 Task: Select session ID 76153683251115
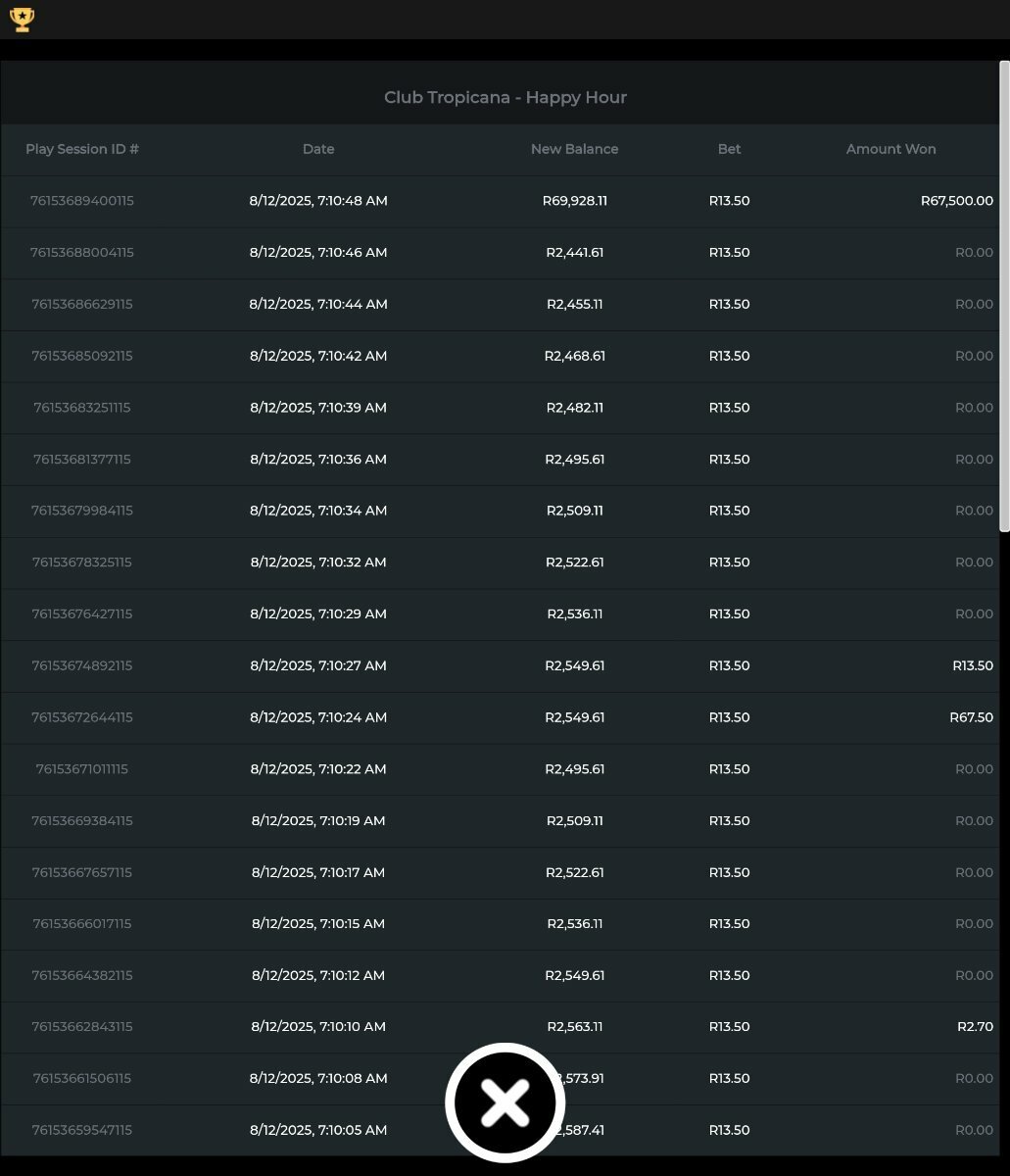pyautogui.click(x=82, y=408)
